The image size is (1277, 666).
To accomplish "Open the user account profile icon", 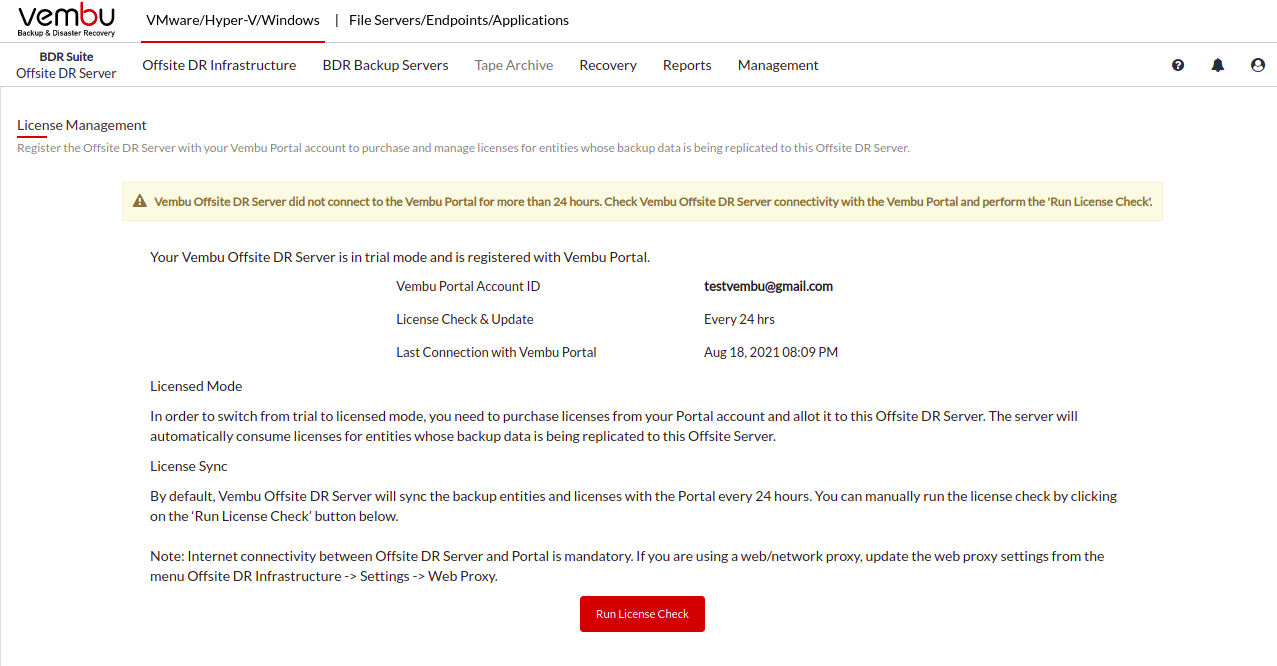I will point(1258,65).
